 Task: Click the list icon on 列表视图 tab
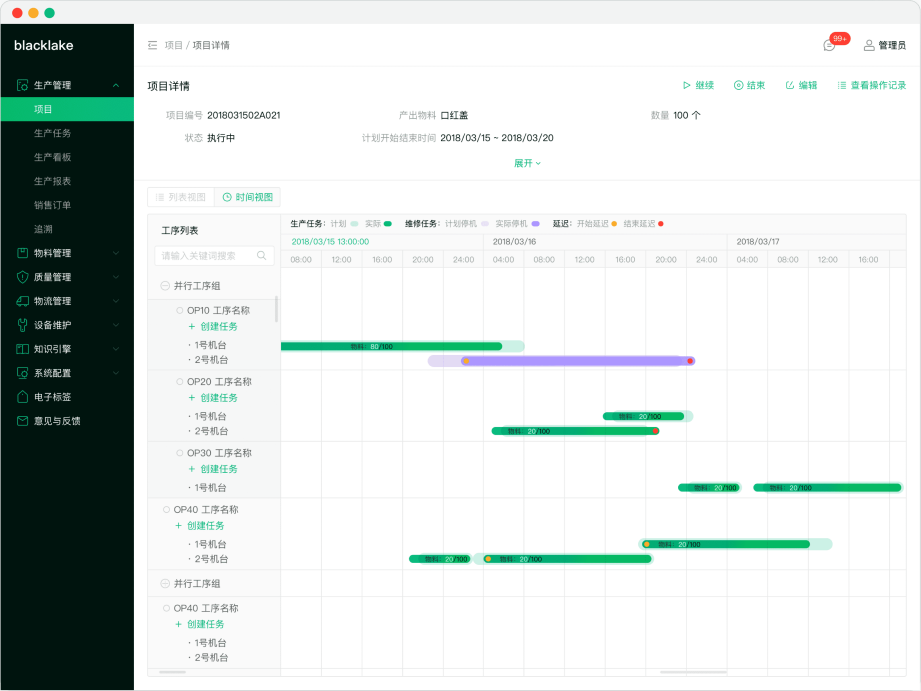click(160, 197)
